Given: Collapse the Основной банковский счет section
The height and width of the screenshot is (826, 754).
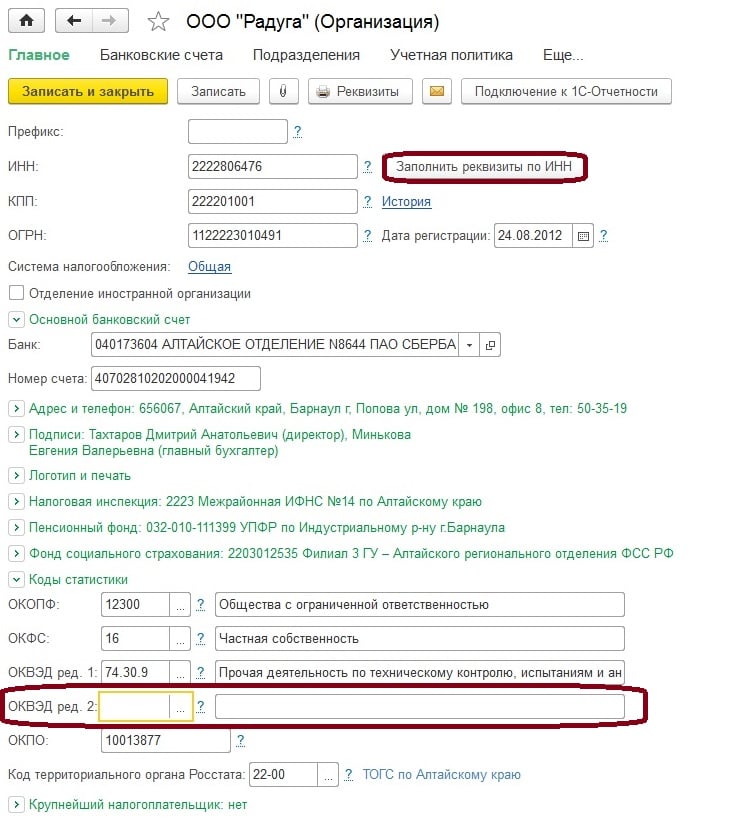Looking at the screenshot, I should click(x=15, y=320).
